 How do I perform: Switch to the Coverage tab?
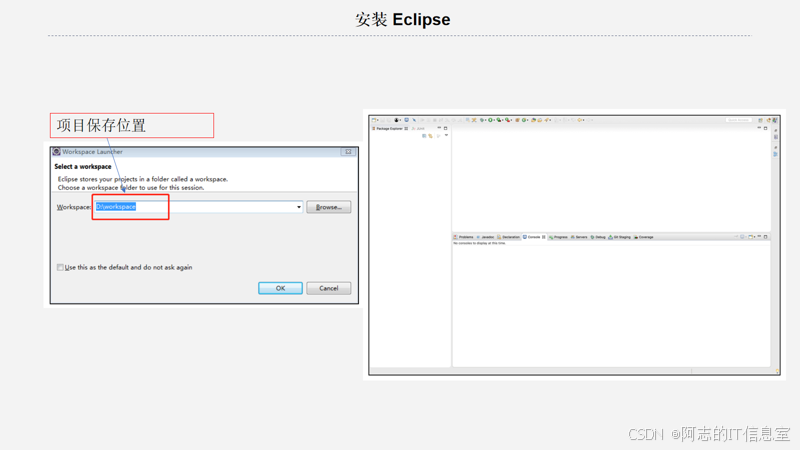tap(643, 237)
